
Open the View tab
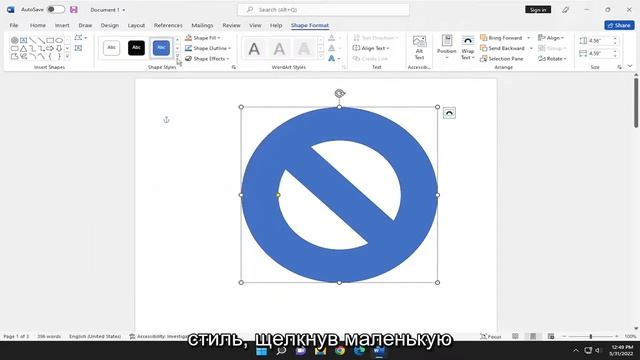click(255, 25)
